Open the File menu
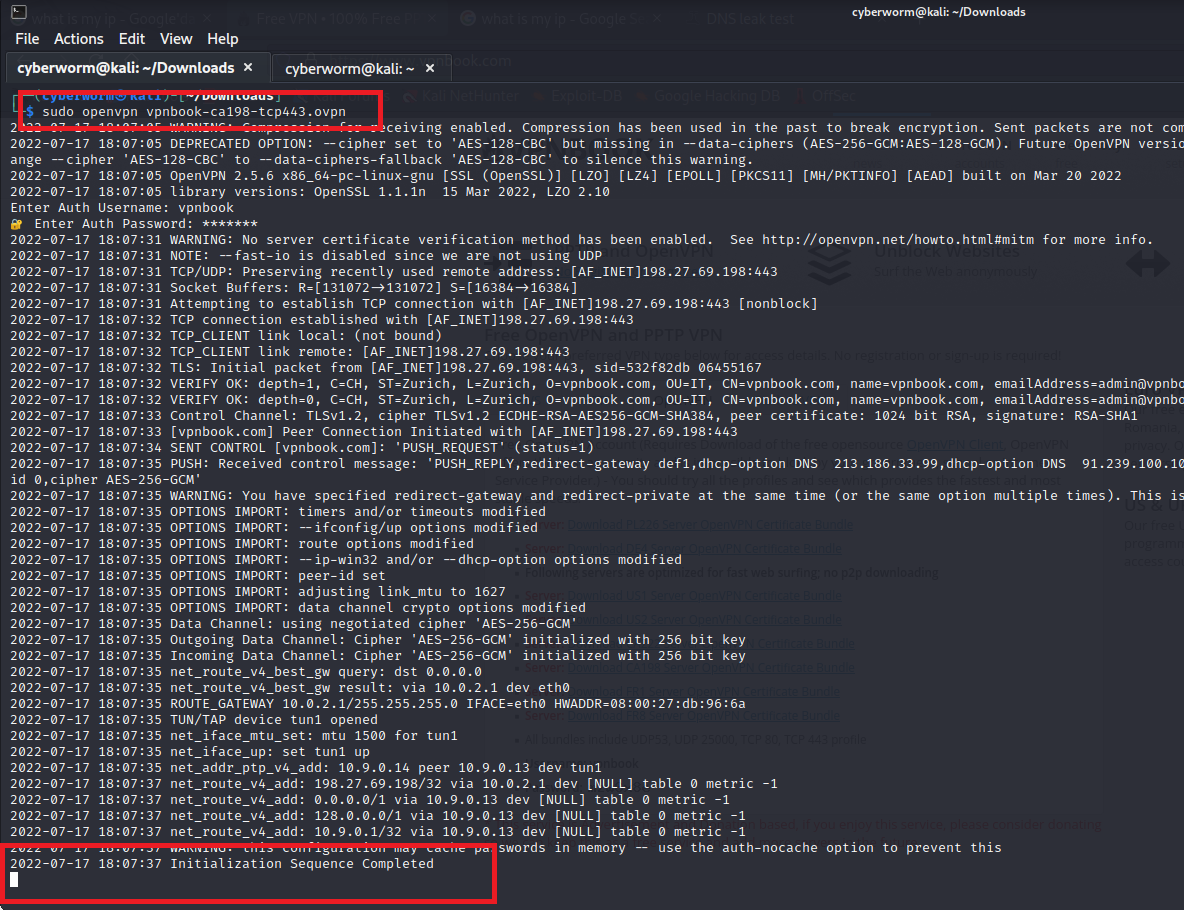 click(x=27, y=38)
